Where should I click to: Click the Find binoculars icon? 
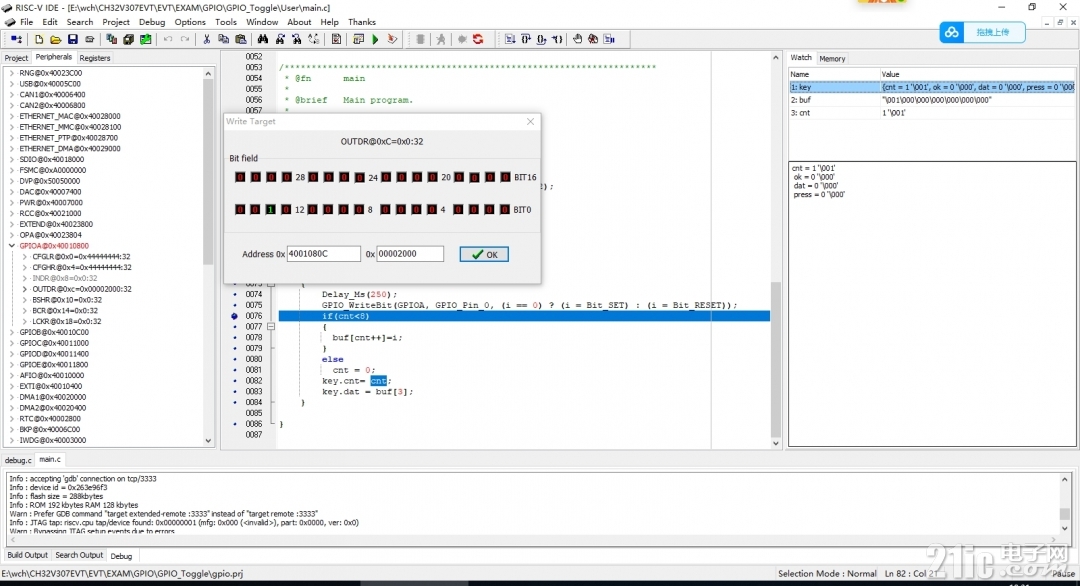262,39
